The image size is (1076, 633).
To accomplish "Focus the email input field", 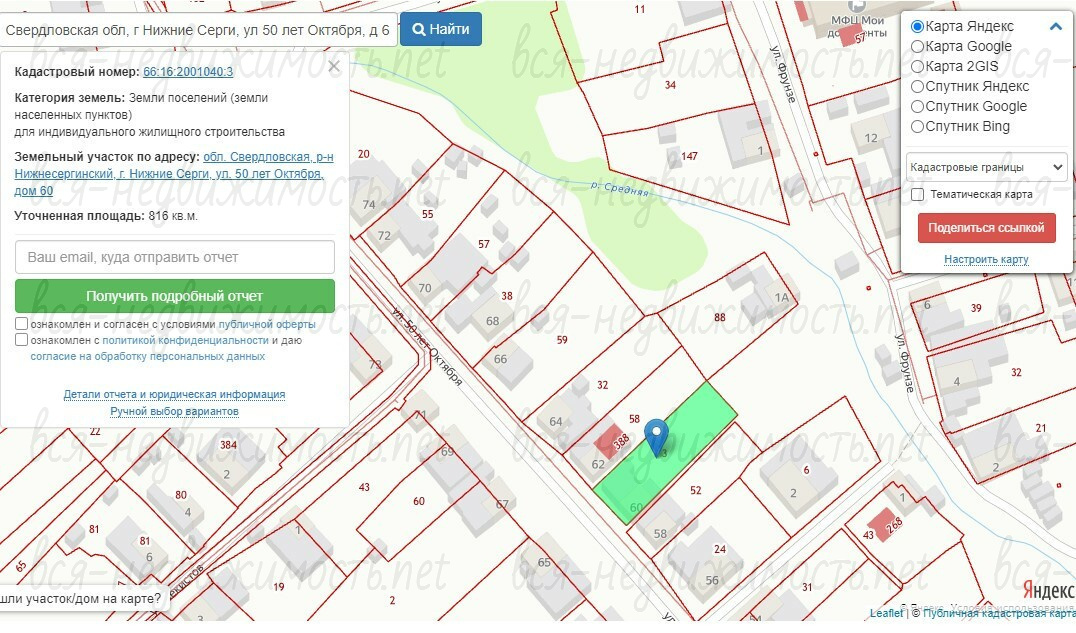I will coord(175,257).
